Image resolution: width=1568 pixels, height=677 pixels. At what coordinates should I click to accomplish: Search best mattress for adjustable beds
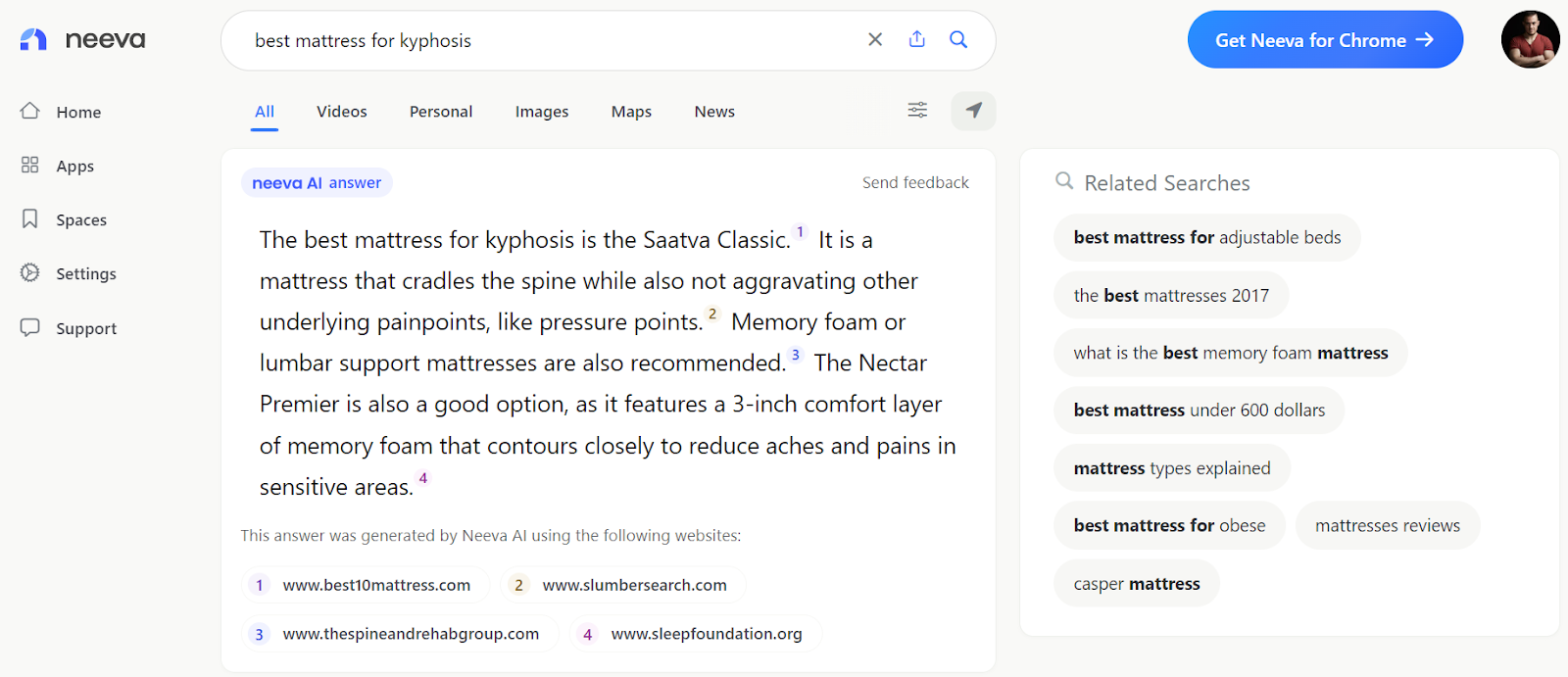pyautogui.click(x=1207, y=238)
